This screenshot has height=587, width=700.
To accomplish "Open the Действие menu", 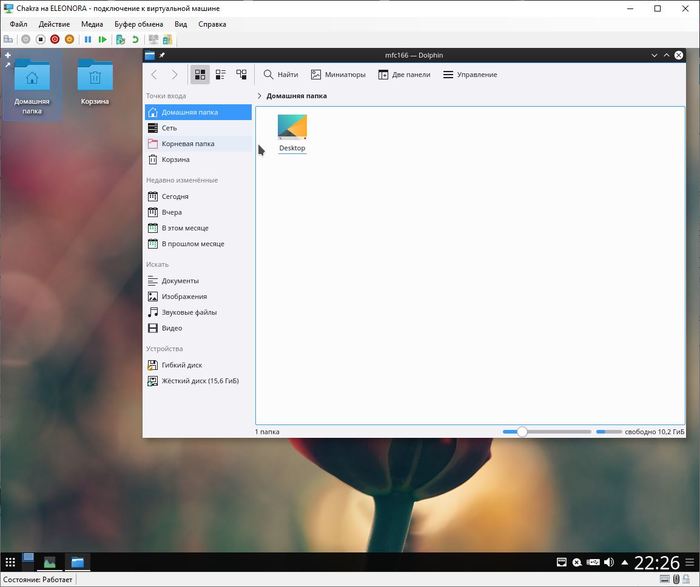I will pyautogui.click(x=54, y=23).
